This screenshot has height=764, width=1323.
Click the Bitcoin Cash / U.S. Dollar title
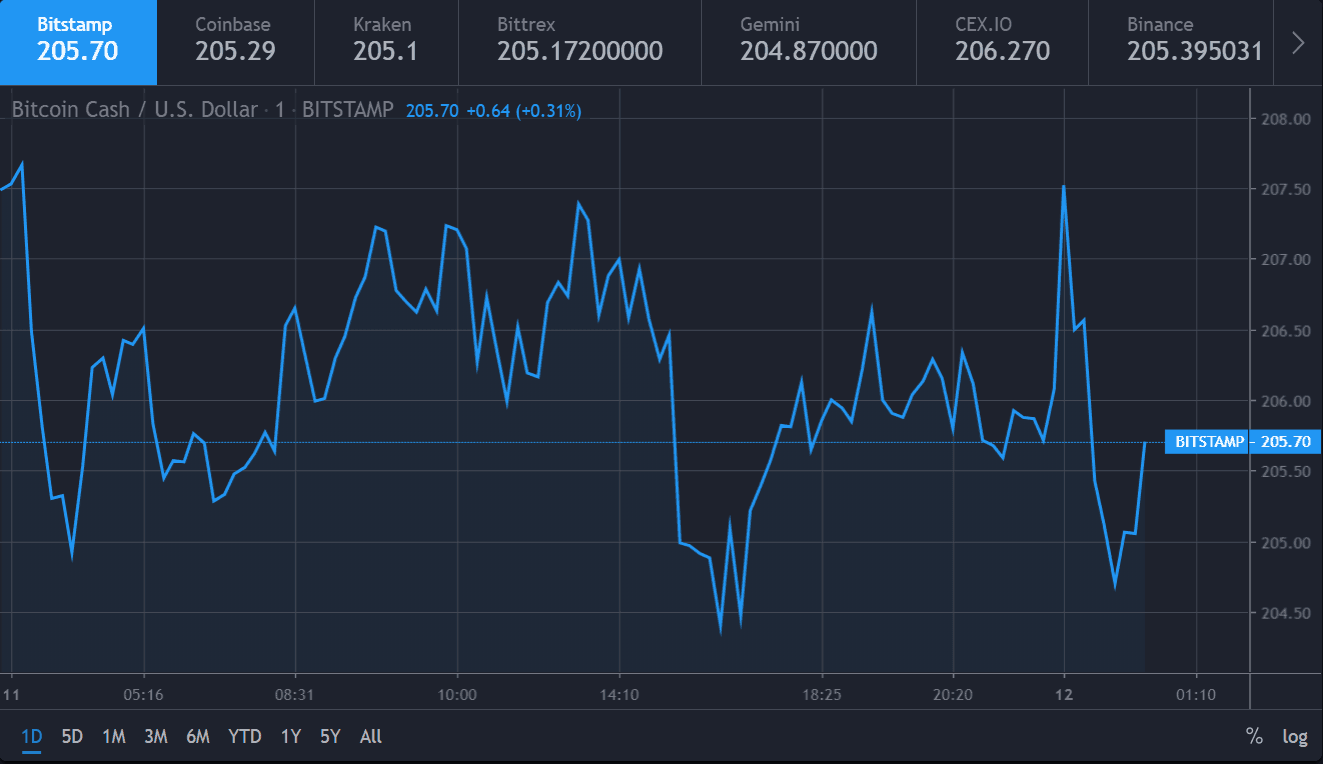[x=134, y=110]
